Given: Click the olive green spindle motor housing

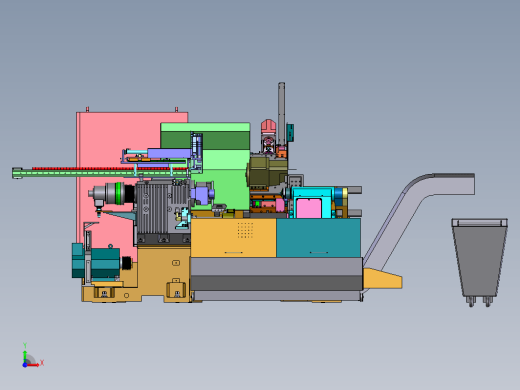Looking at the screenshot, I should pyautogui.click(x=267, y=173).
